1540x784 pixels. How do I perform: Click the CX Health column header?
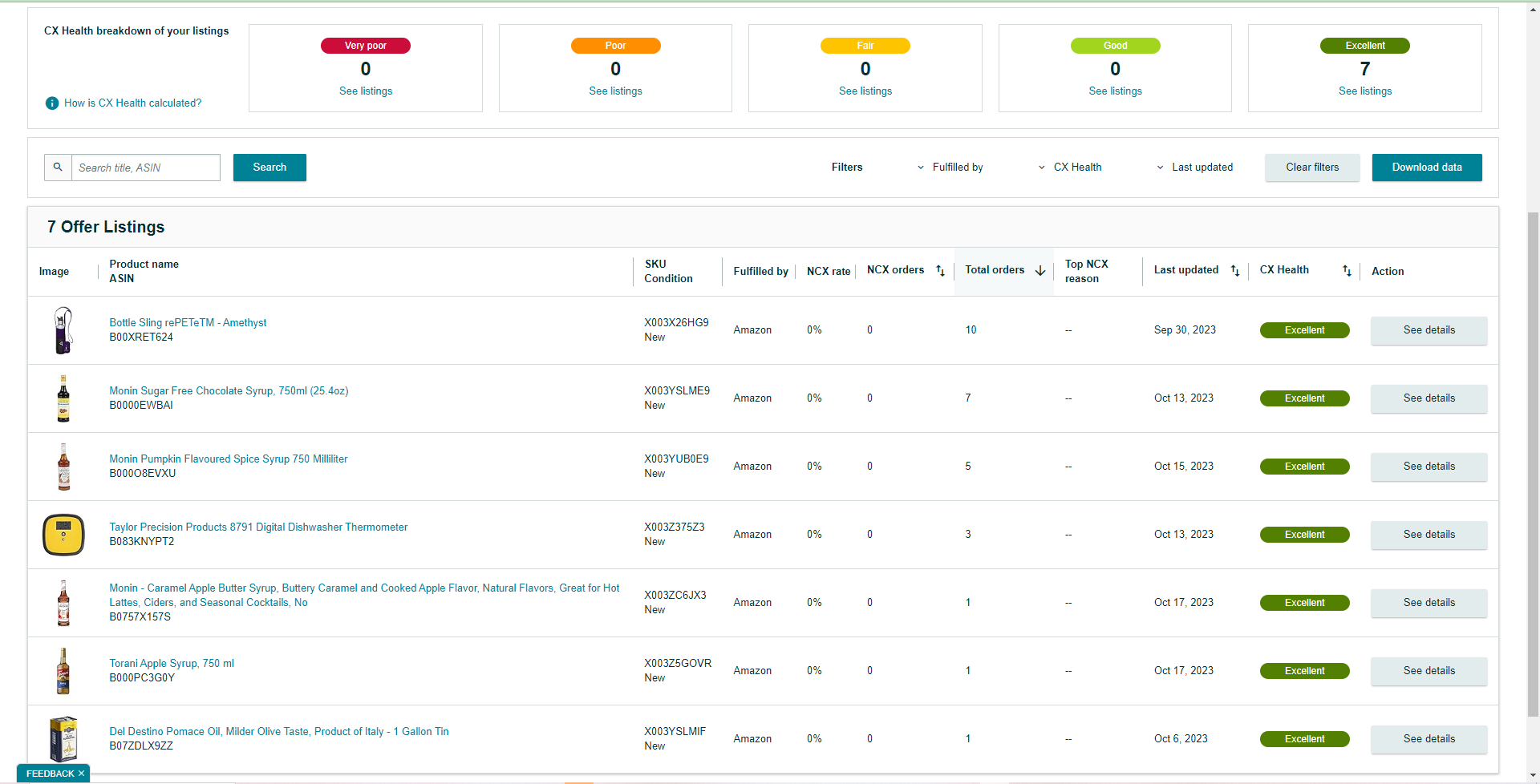[x=1284, y=270]
